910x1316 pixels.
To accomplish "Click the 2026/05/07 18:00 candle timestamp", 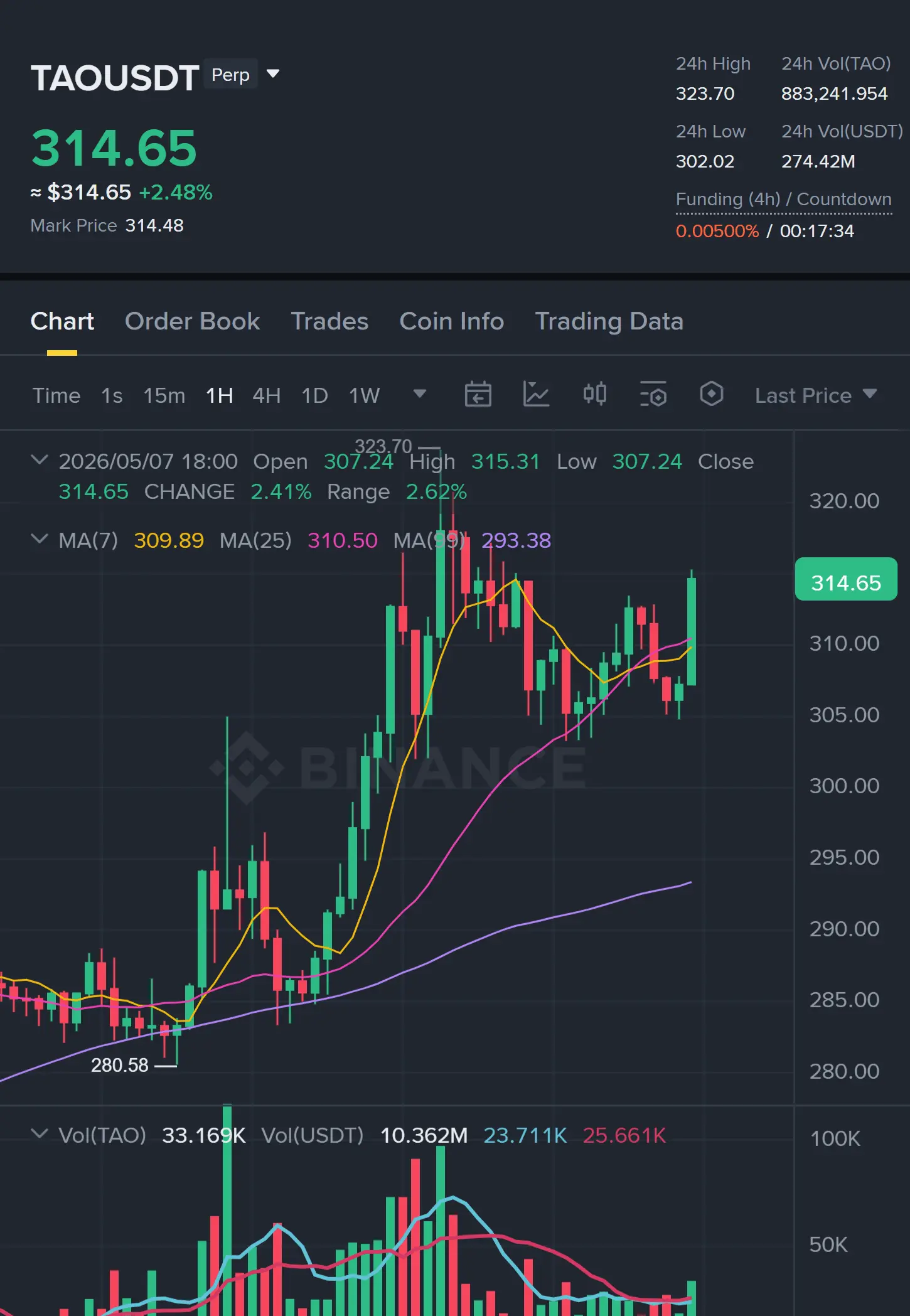I will (x=148, y=461).
